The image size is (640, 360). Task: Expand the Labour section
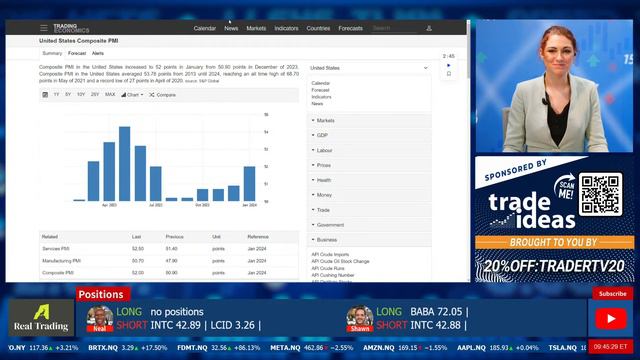(x=369, y=150)
